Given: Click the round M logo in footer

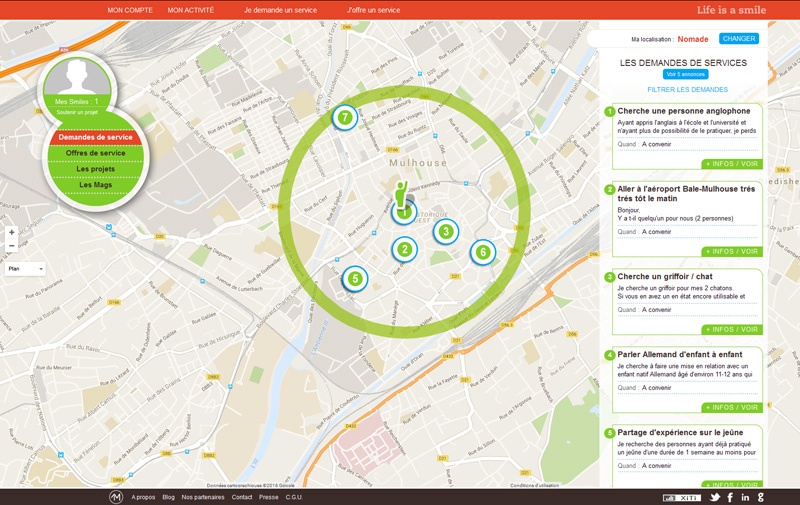Looking at the screenshot, I should (116, 497).
